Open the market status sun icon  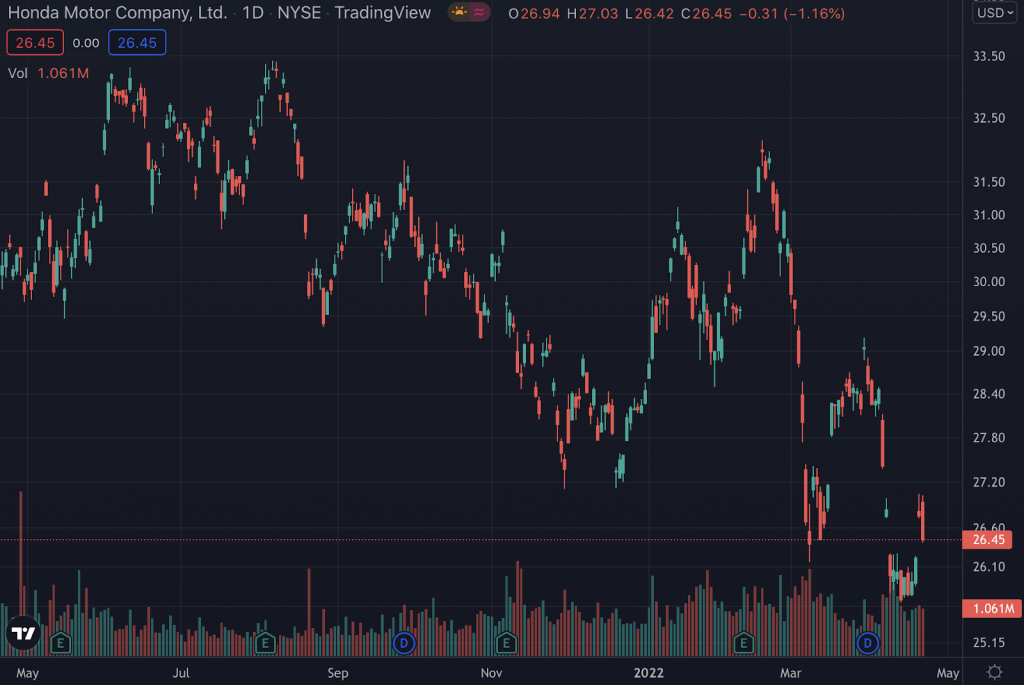(460, 12)
